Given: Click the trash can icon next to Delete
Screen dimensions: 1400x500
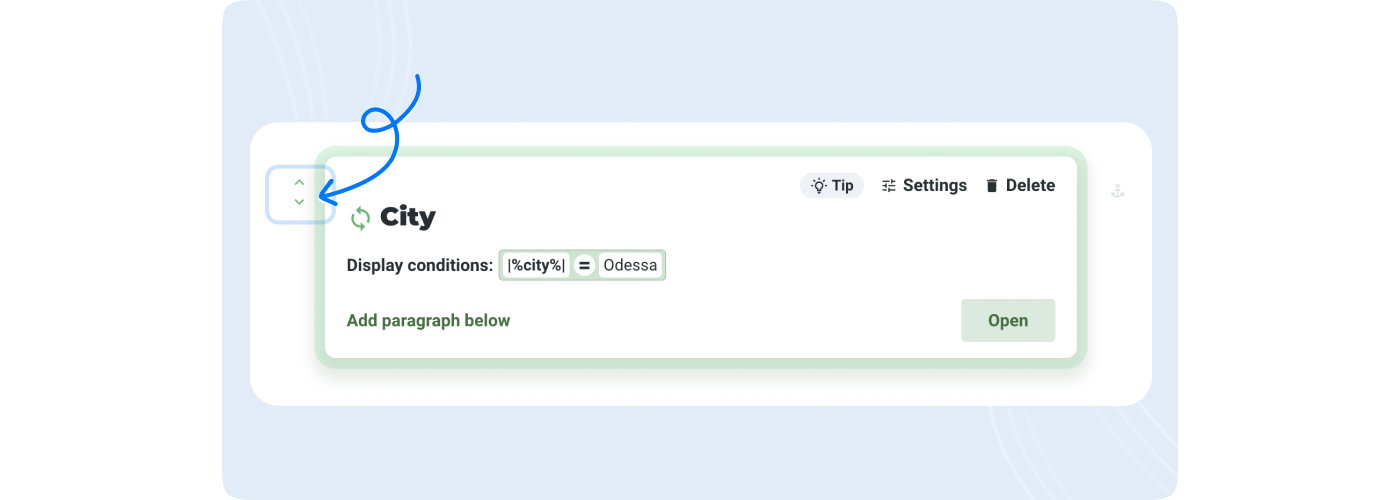Looking at the screenshot, I should [992, 186].
